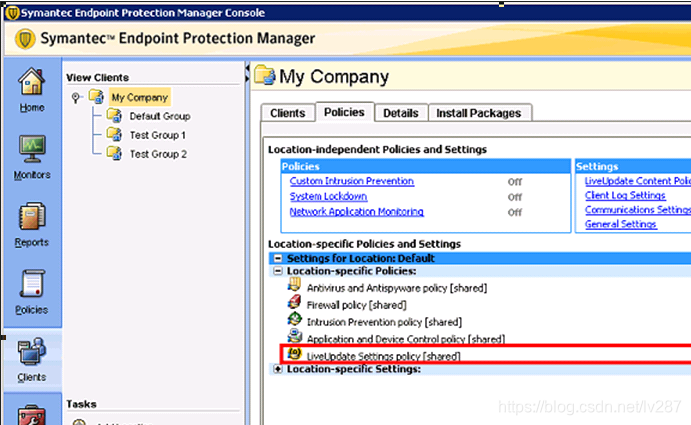Switch to the Install Packages tab

pos(479,113)
